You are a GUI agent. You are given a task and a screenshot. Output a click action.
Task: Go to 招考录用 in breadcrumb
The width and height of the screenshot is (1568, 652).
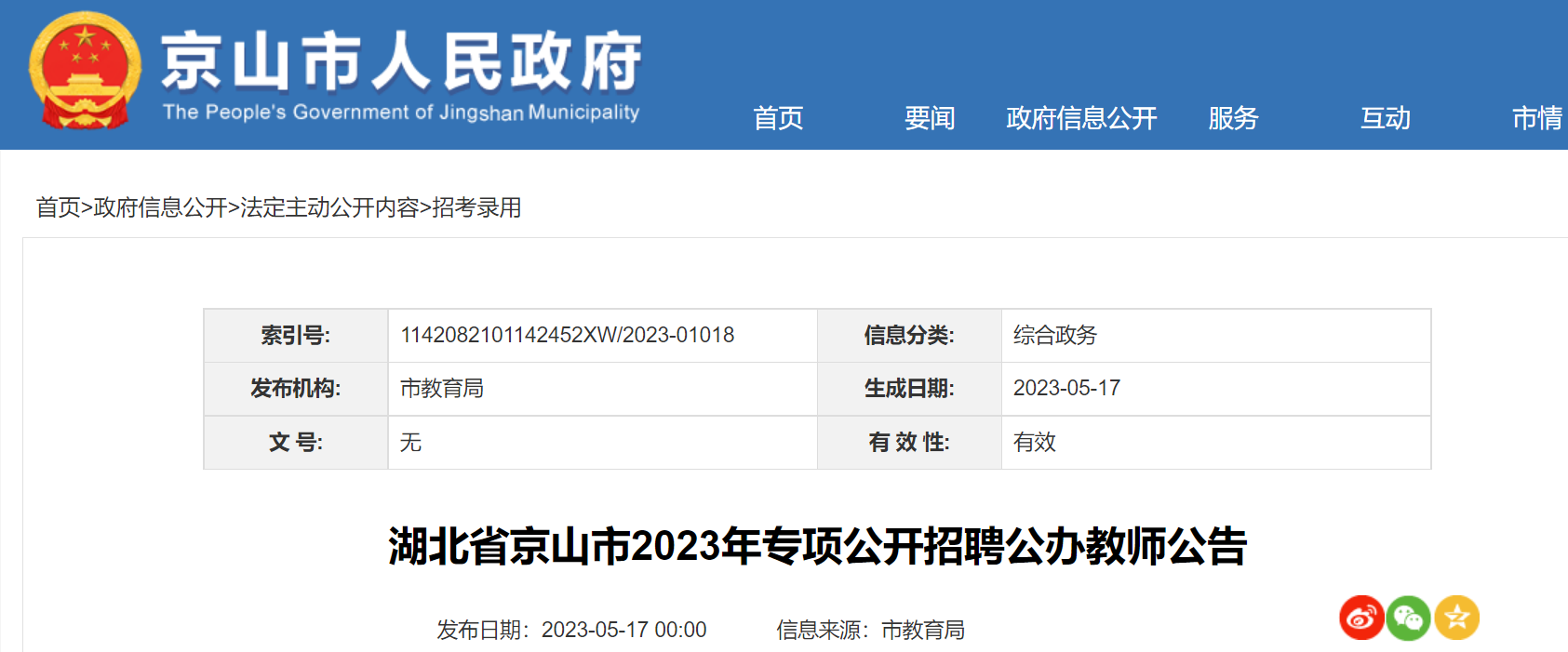coord(476,207)
